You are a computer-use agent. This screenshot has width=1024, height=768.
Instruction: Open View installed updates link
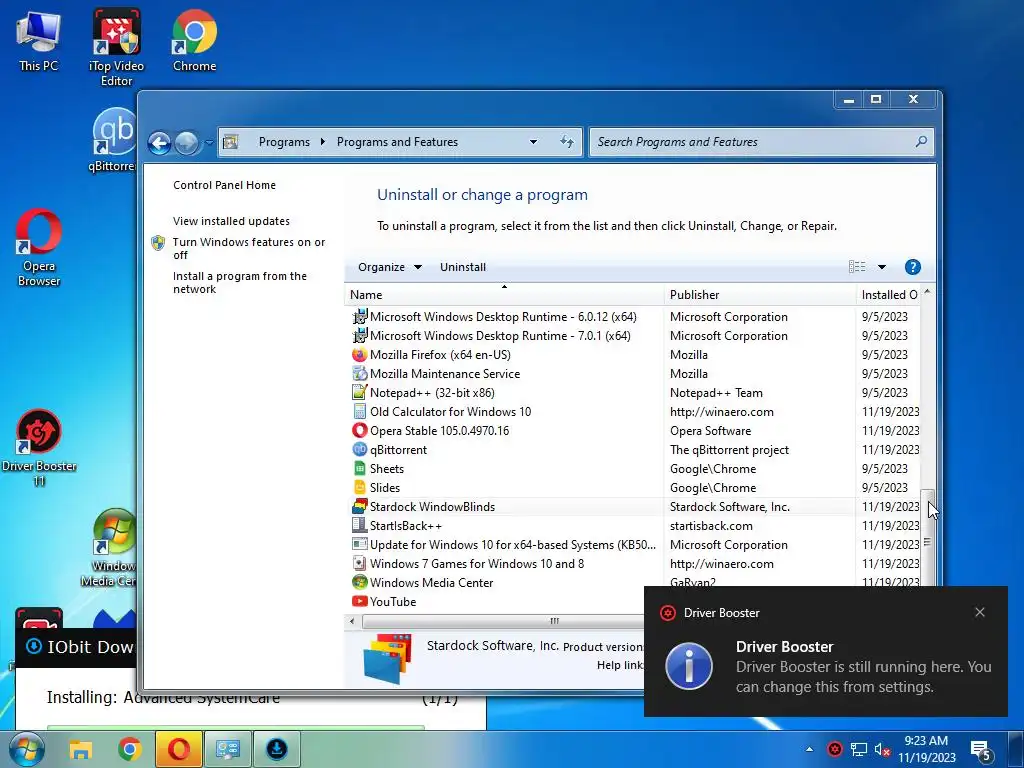point(231,221)
